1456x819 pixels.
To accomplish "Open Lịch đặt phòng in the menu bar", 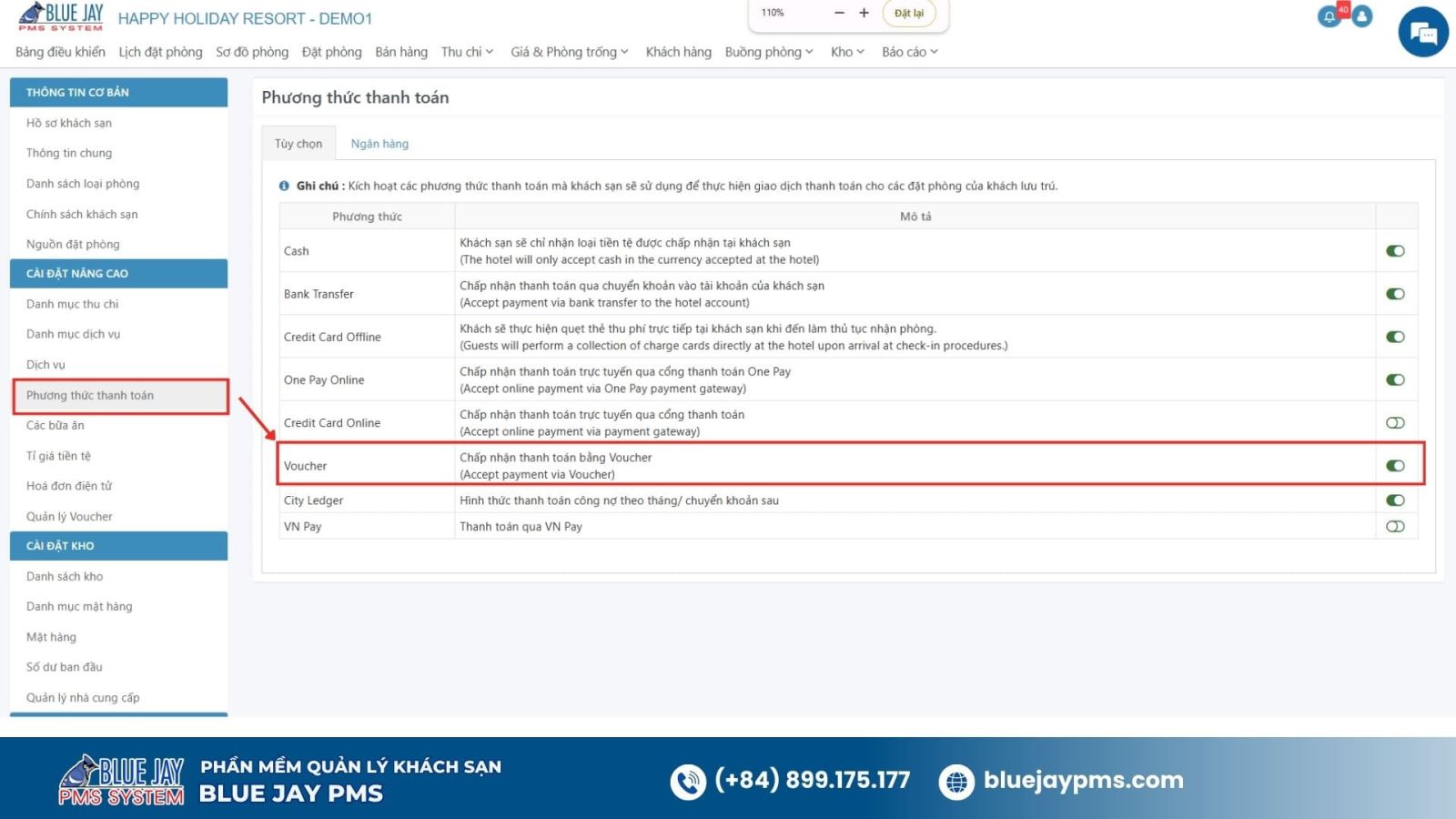I will 160,52.
